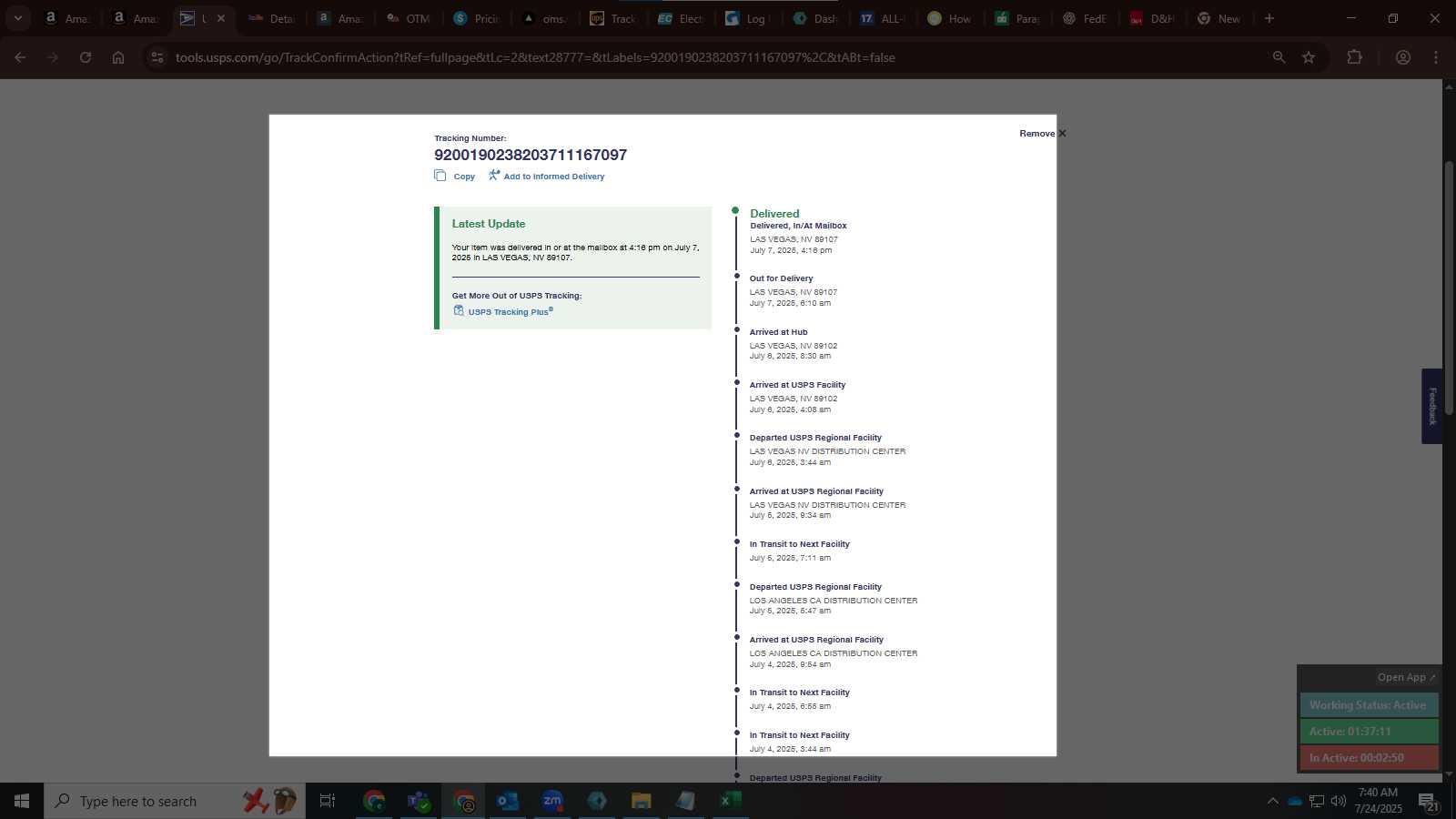Open the tab search dropdown

[17, 18]
